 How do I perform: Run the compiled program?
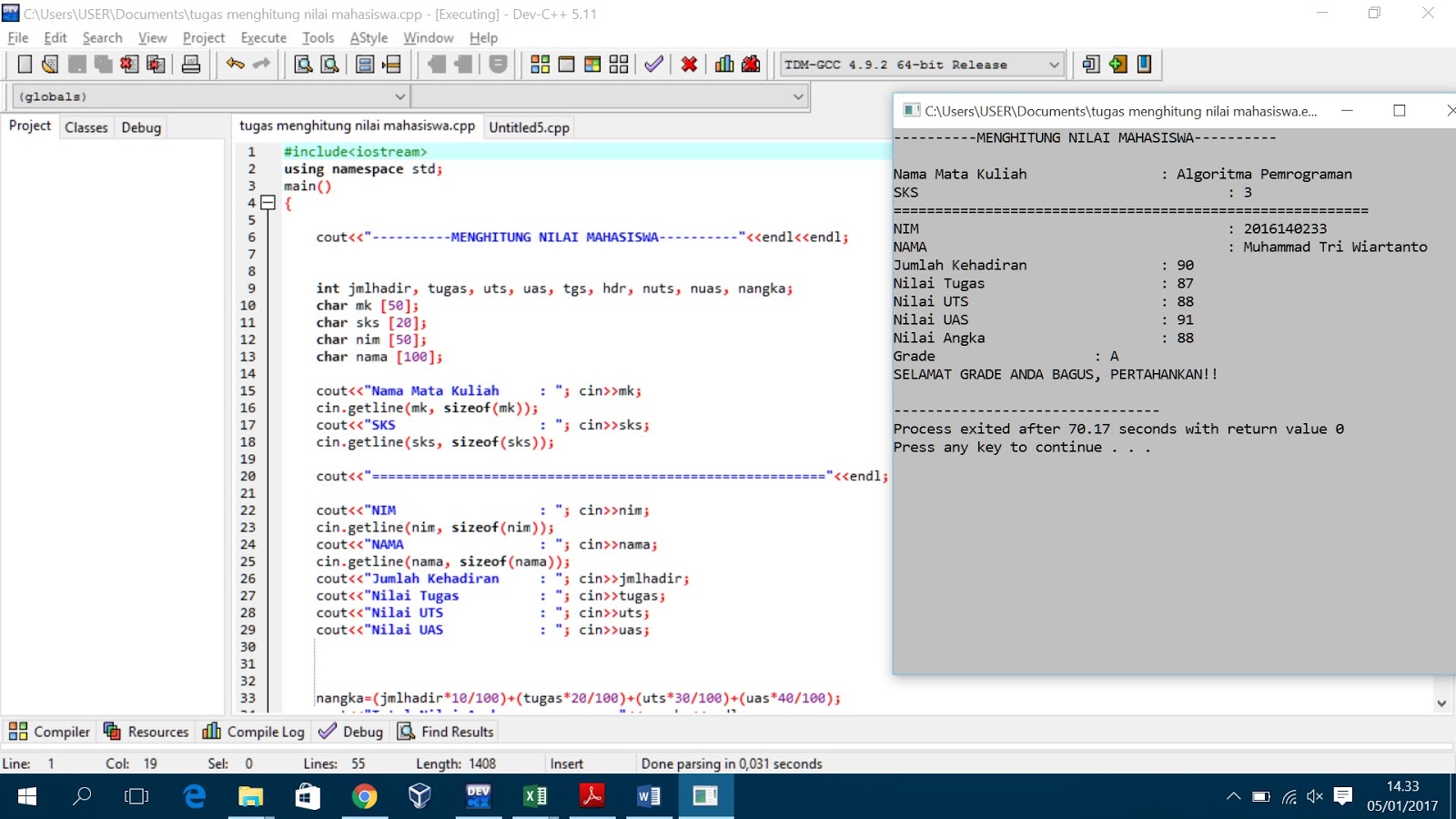point(568,64)
